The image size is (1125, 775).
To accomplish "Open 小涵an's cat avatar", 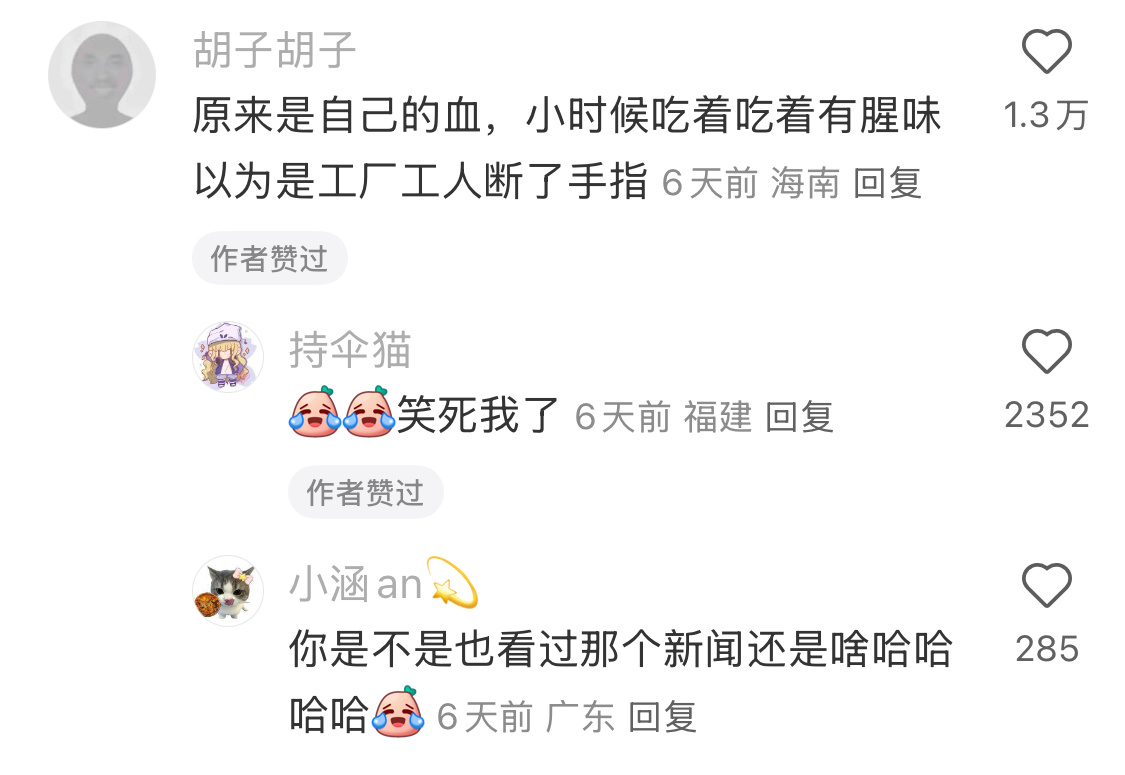I will point(228,591).
